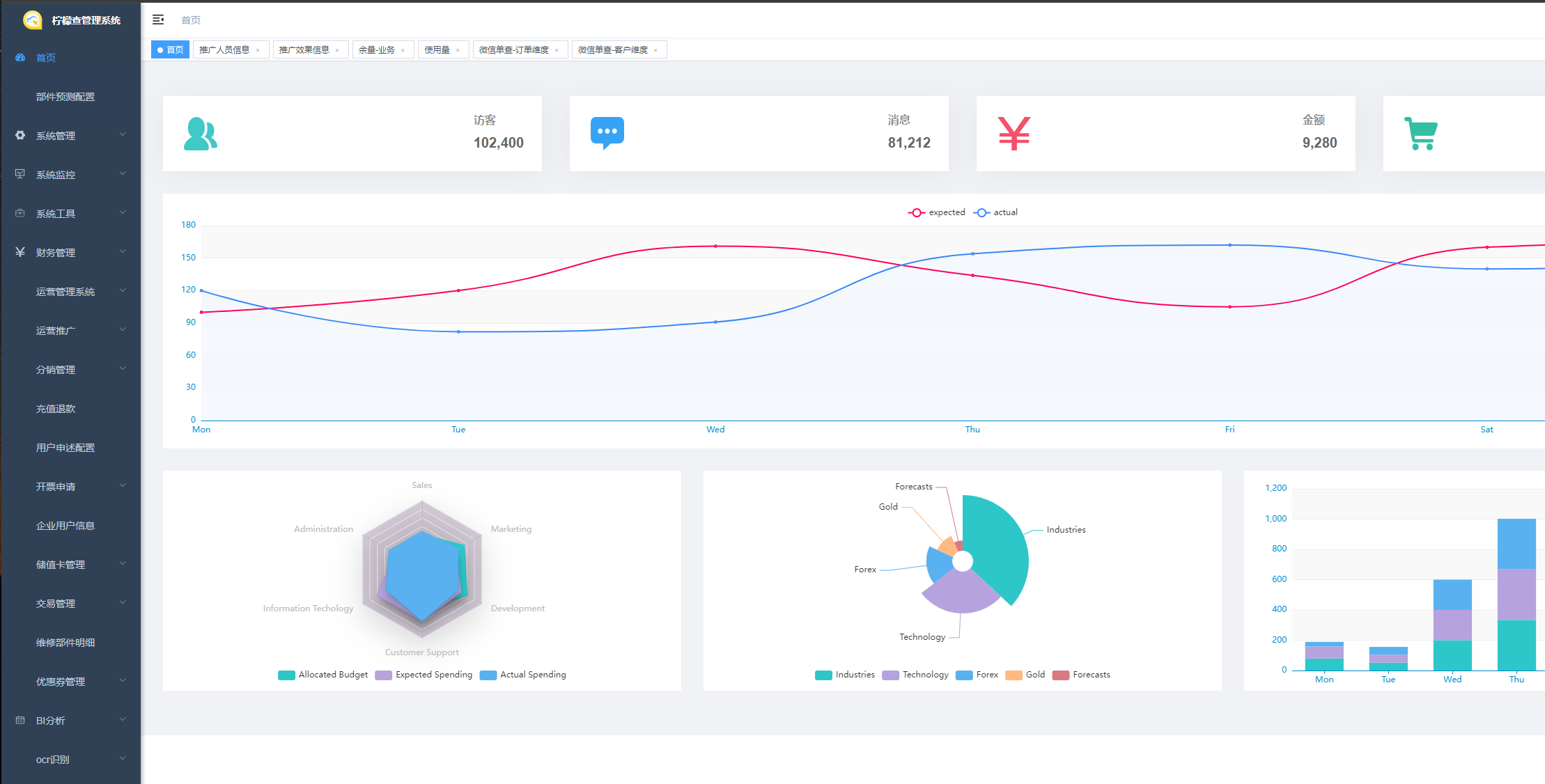The width and height of the screenshot is (1545, 784).
Task: Click the expected data point at Wed on the line chart
Action: (x=715, y=246)
